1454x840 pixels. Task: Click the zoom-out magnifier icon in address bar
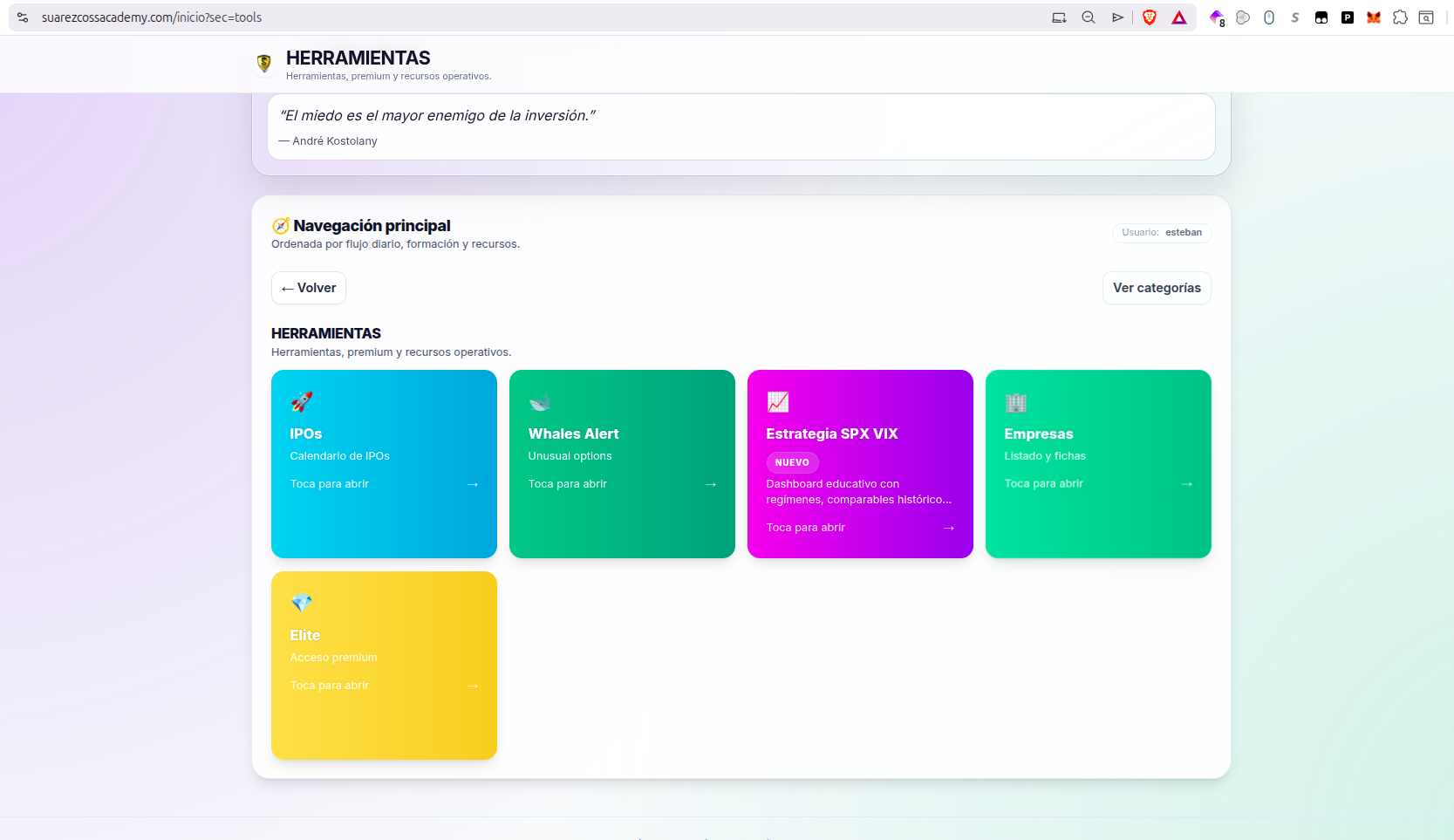(x=1089, y=17)
